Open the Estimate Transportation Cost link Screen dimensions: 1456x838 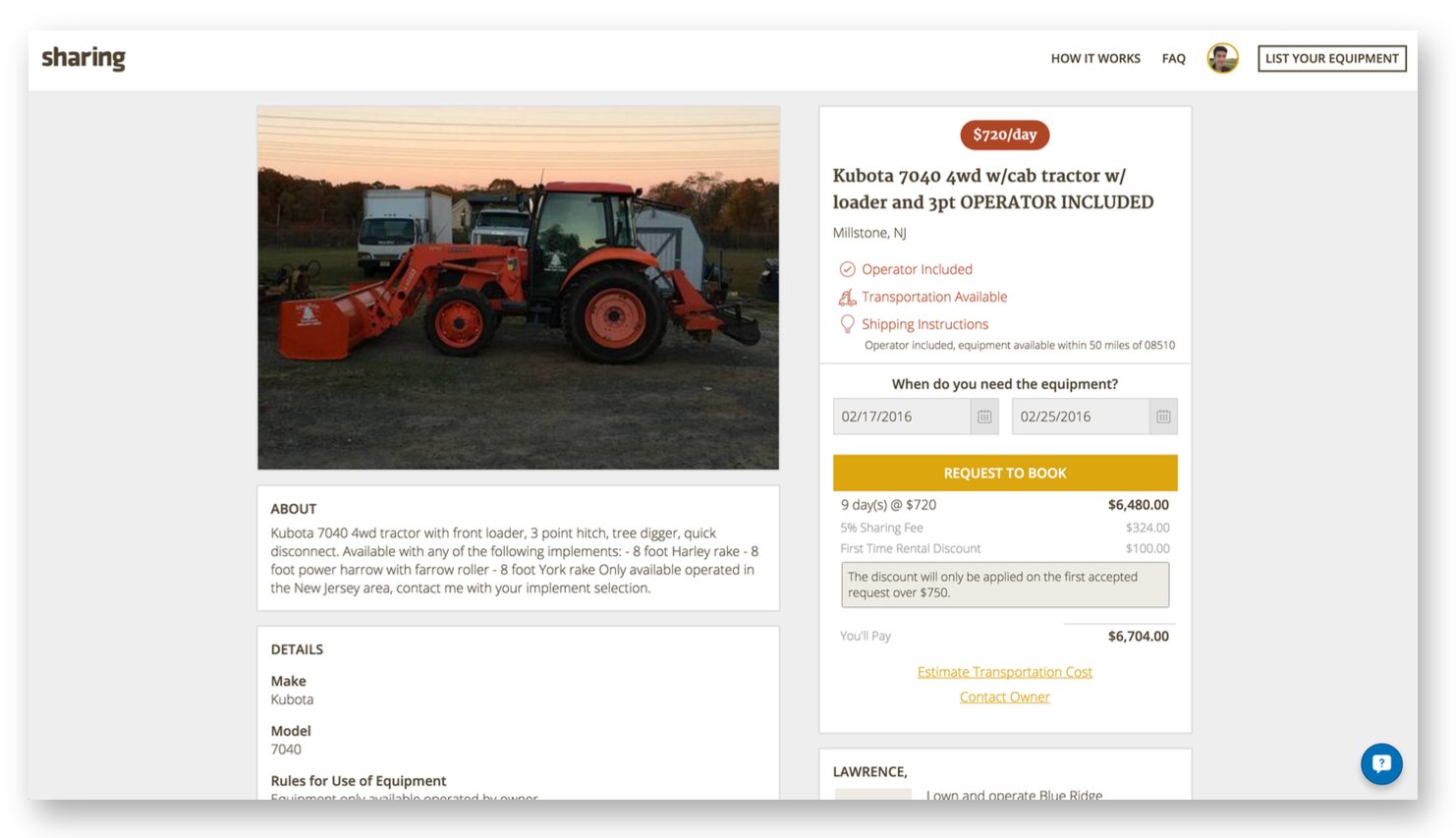pyautogui.click(x=1005, y=672)
